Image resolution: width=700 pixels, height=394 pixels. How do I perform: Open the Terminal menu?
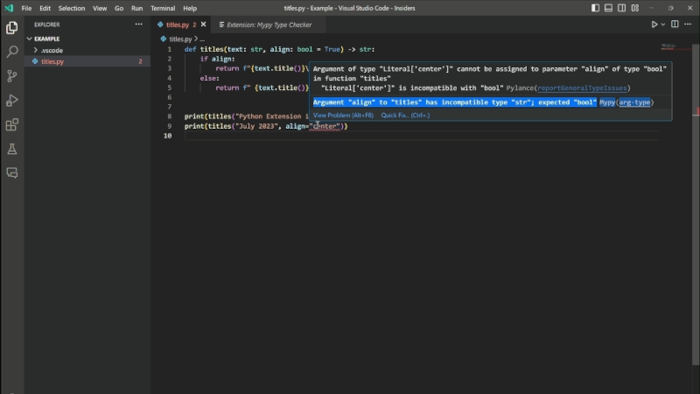(x=162, y=8)
